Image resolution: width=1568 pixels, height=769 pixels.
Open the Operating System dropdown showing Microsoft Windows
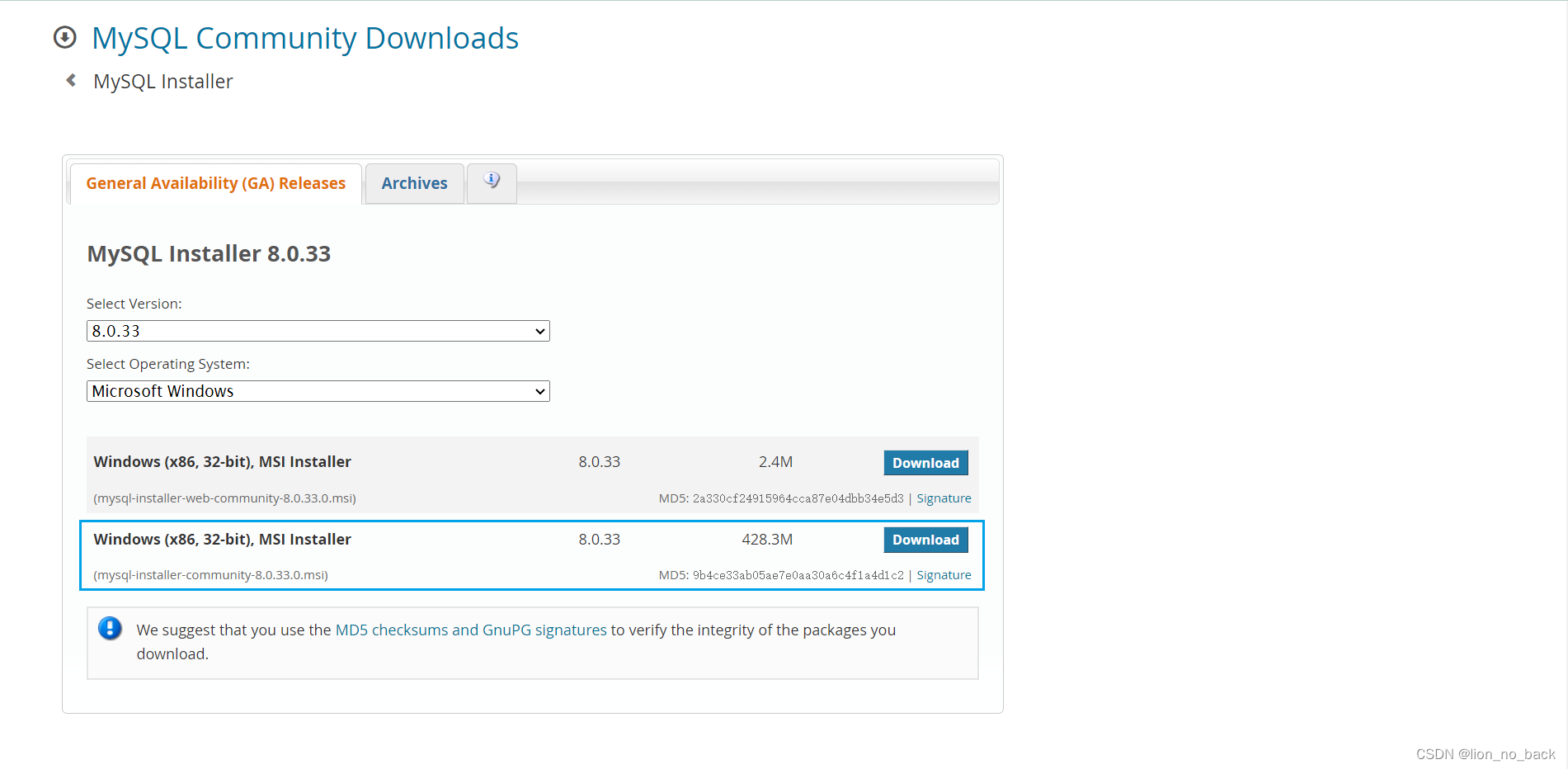[318, 391]
